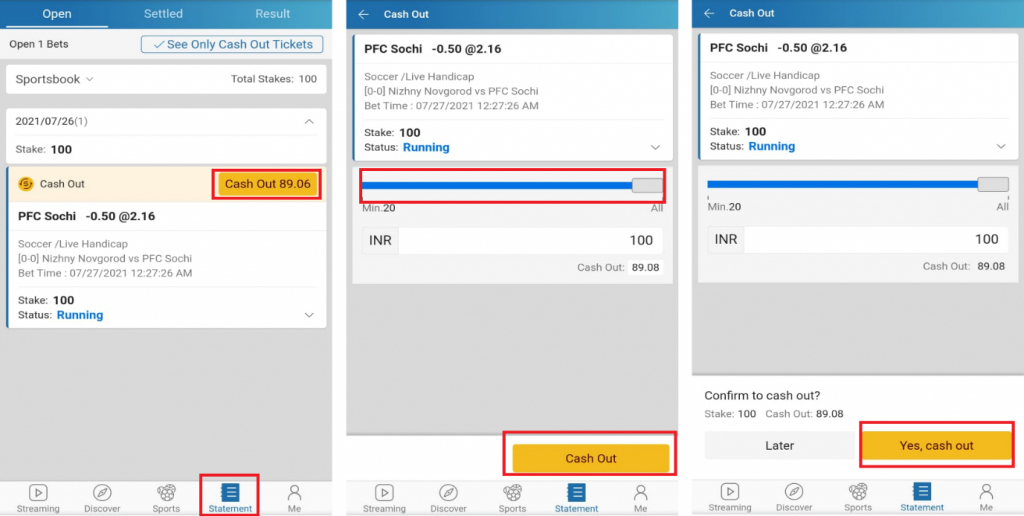Open Discover compass icon in the left screen
Image resolution: width=1024 pixels, height=516 pixels.
click(x=103, y=492)
